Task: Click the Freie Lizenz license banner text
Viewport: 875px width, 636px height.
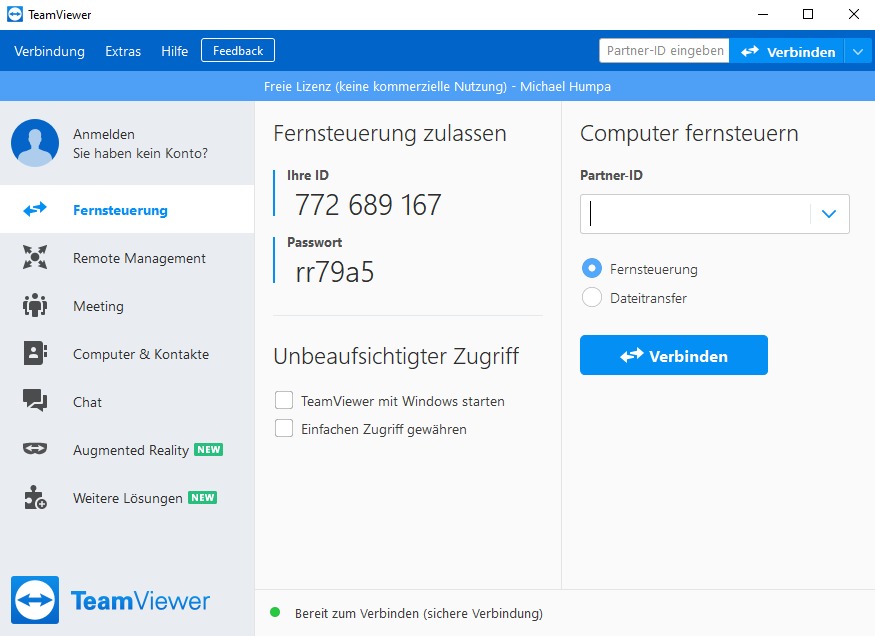Action: click(x=438, y=86)
